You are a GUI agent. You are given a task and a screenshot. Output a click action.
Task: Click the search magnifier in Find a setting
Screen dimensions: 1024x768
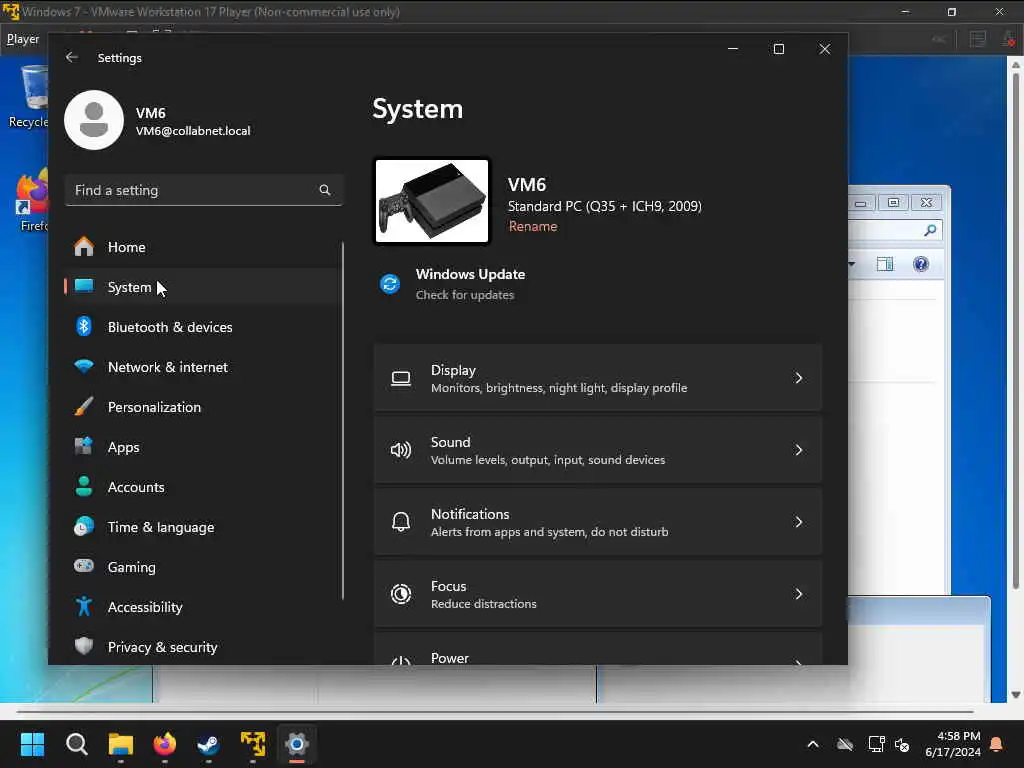point(325,190)
